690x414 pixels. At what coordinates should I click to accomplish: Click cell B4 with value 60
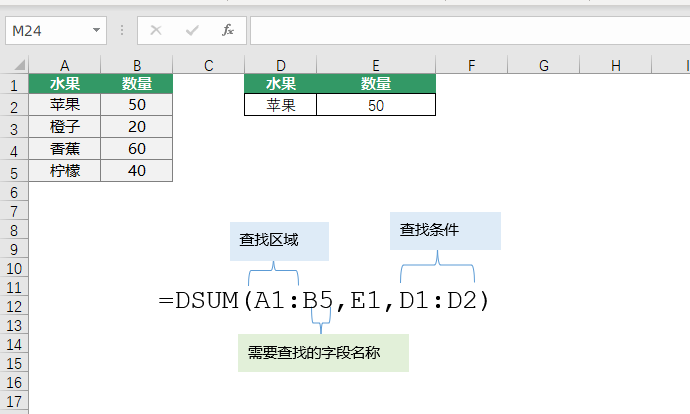137,149
